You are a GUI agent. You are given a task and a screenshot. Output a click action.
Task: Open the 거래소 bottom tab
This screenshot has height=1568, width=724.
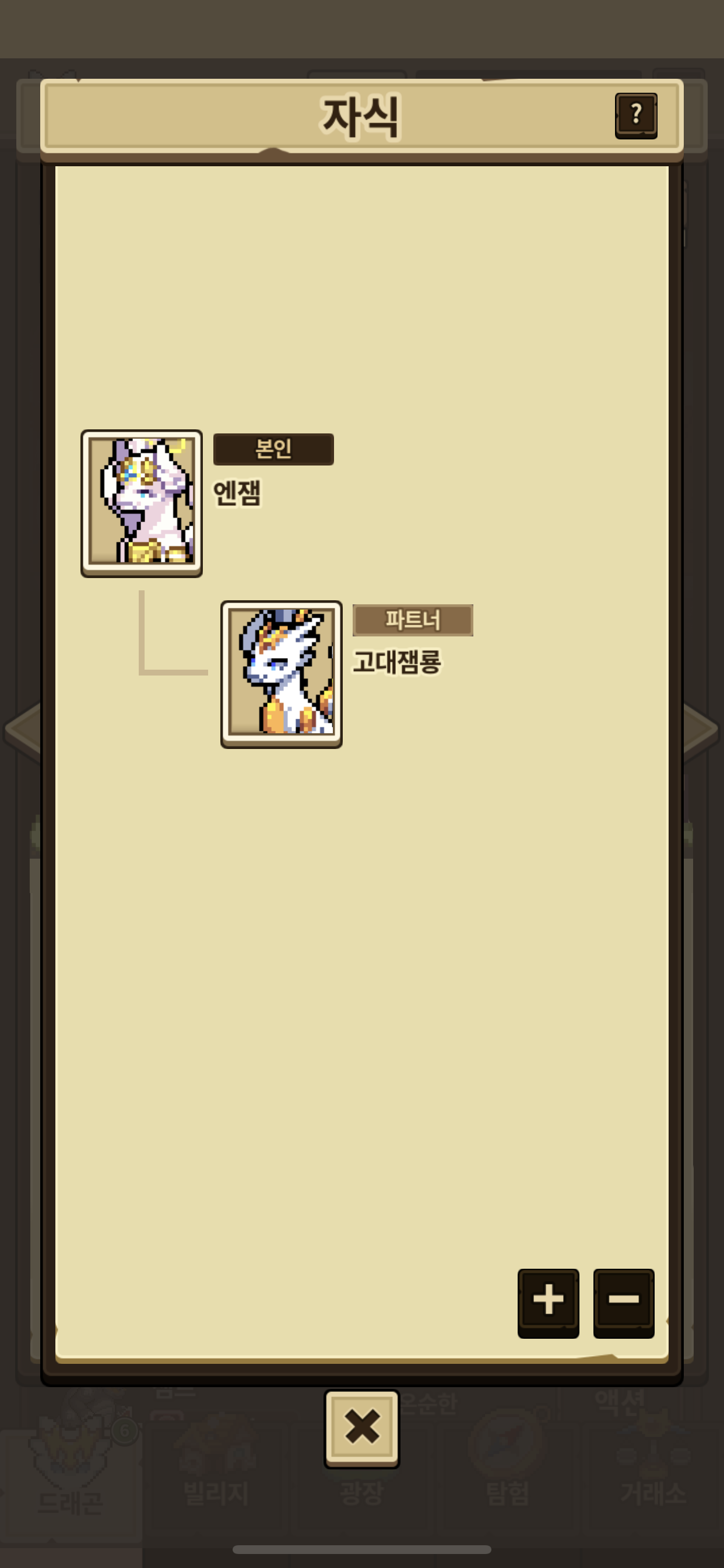click(x=653, y=1485)
